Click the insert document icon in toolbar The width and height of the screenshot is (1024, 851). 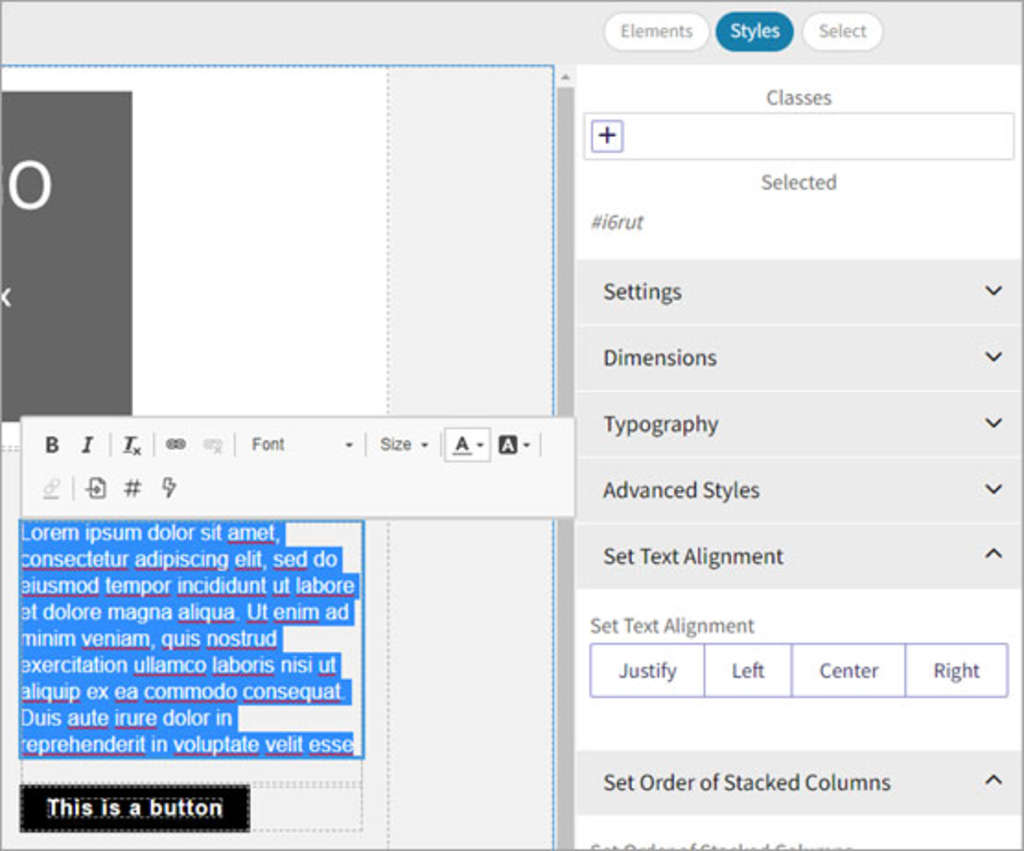coord(96,488)
